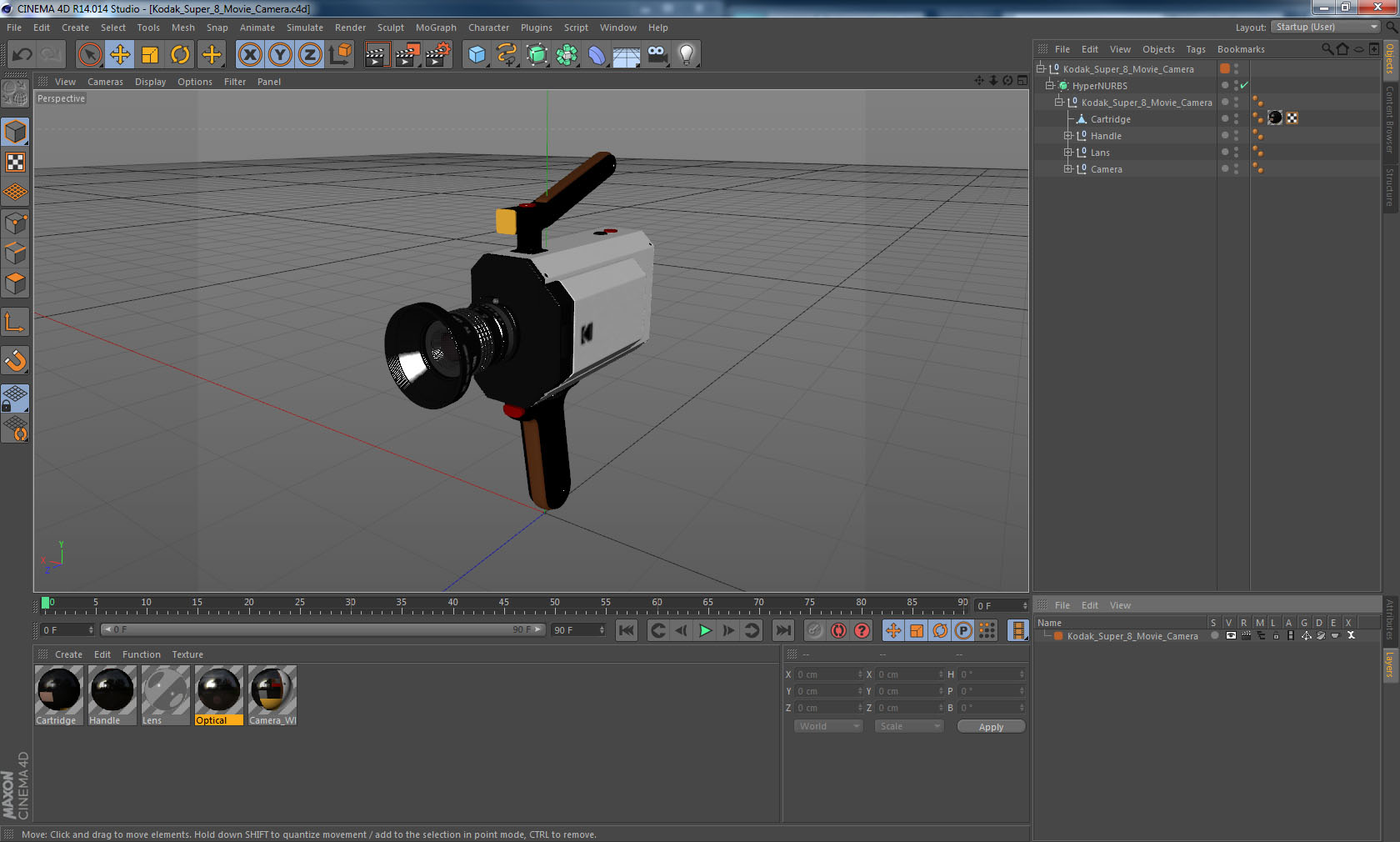This screenshot has width=1400, height=842.
Task: Open material manager Texture menu
Action: point(187,654)
